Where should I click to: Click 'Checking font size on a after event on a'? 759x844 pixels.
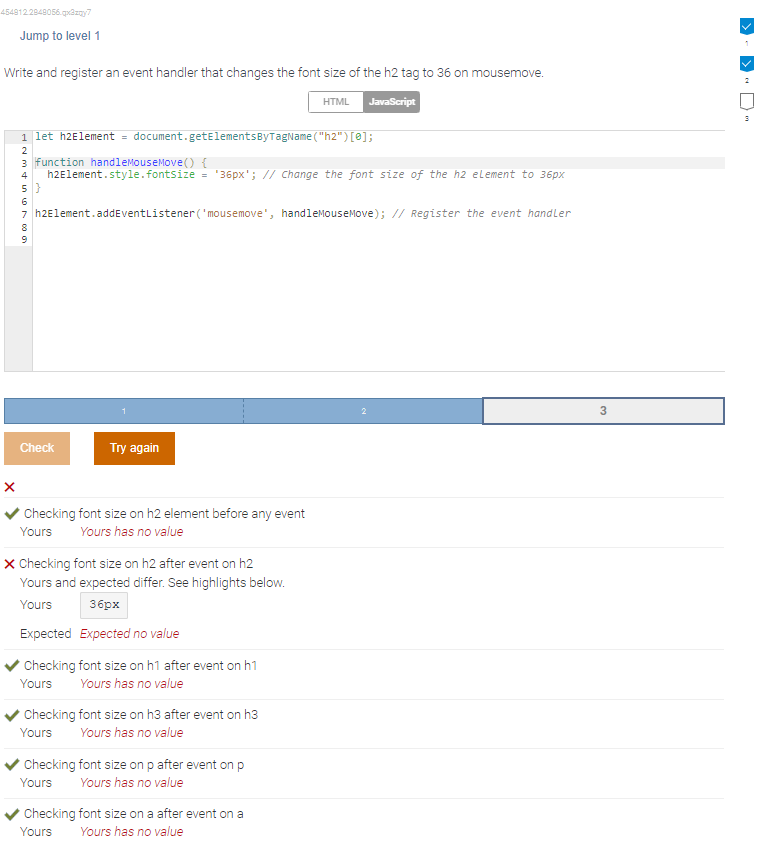click(x=134, y=814)
